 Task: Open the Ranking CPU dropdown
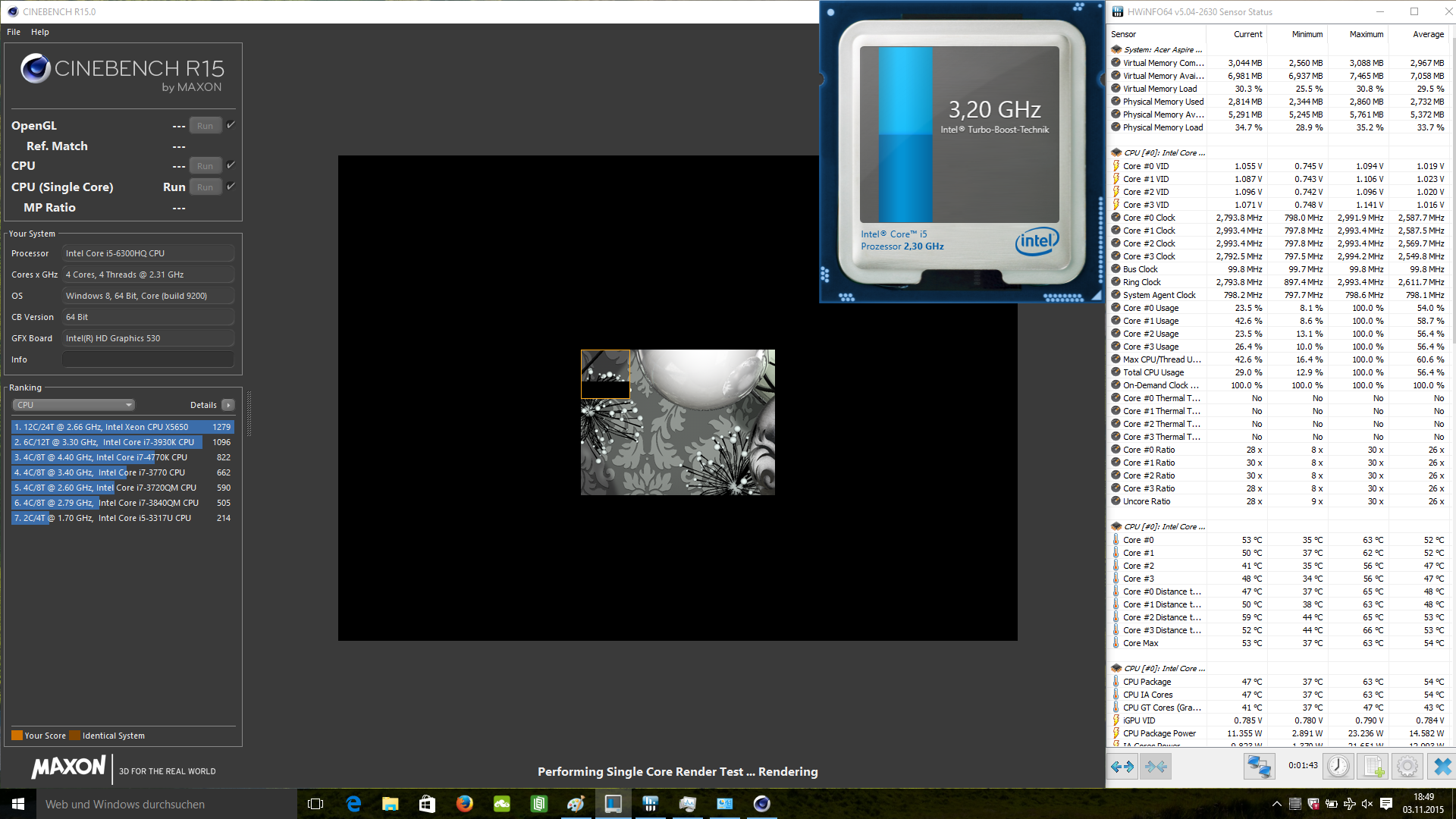[74, 405]
